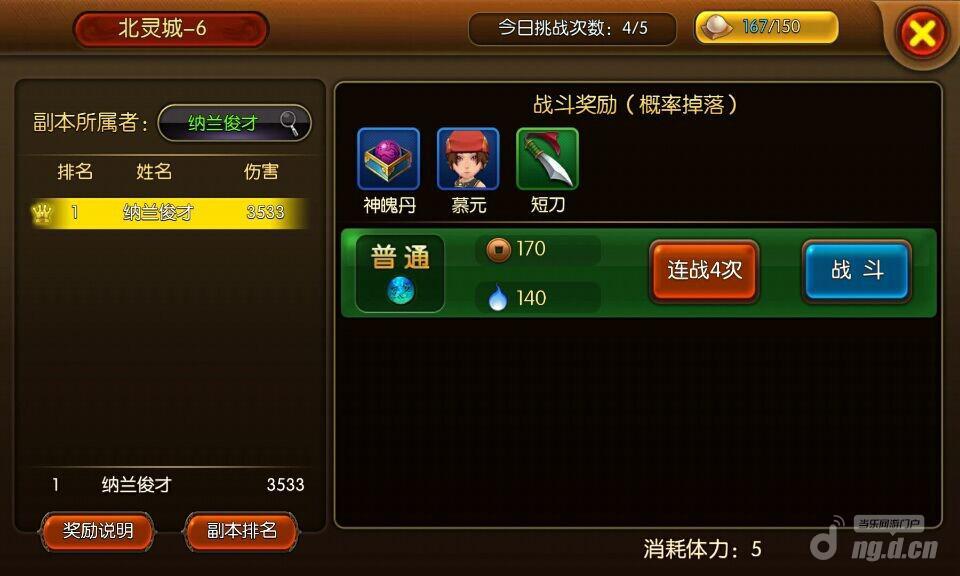Select the 慕元 character reward portrait
This screenshot has height=576, width=960.
(x=468, y=159)
